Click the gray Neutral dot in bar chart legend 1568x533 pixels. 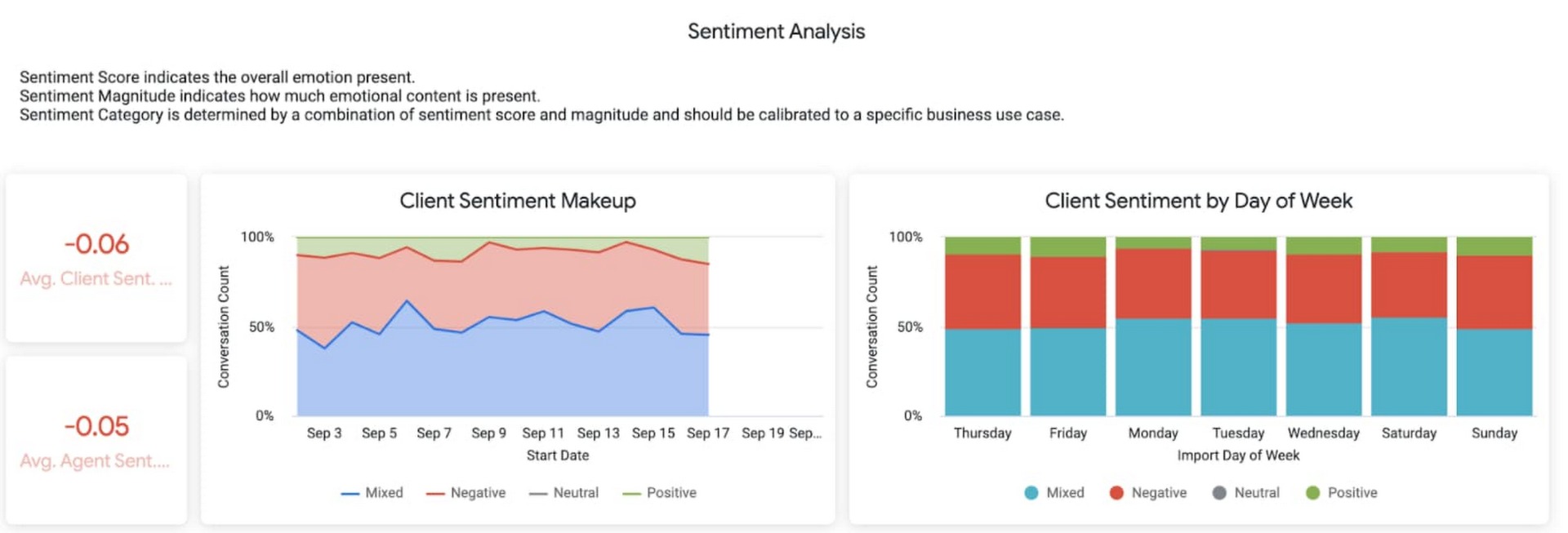click(x=1219, y=493)
